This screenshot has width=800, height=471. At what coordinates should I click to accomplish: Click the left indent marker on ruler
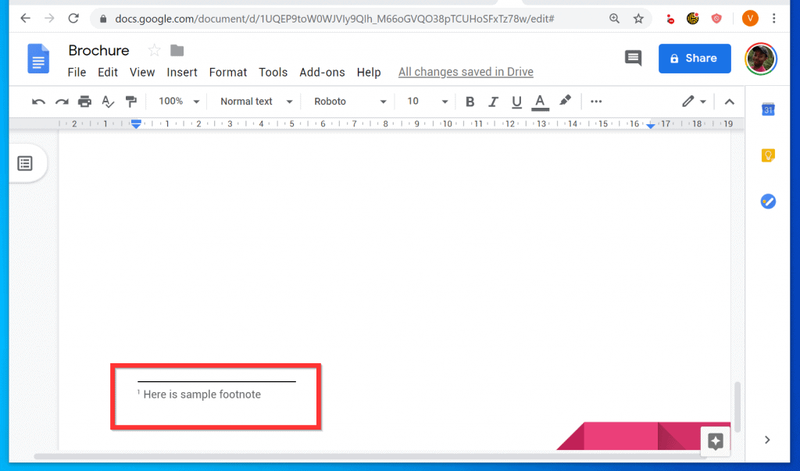point(136,124)
